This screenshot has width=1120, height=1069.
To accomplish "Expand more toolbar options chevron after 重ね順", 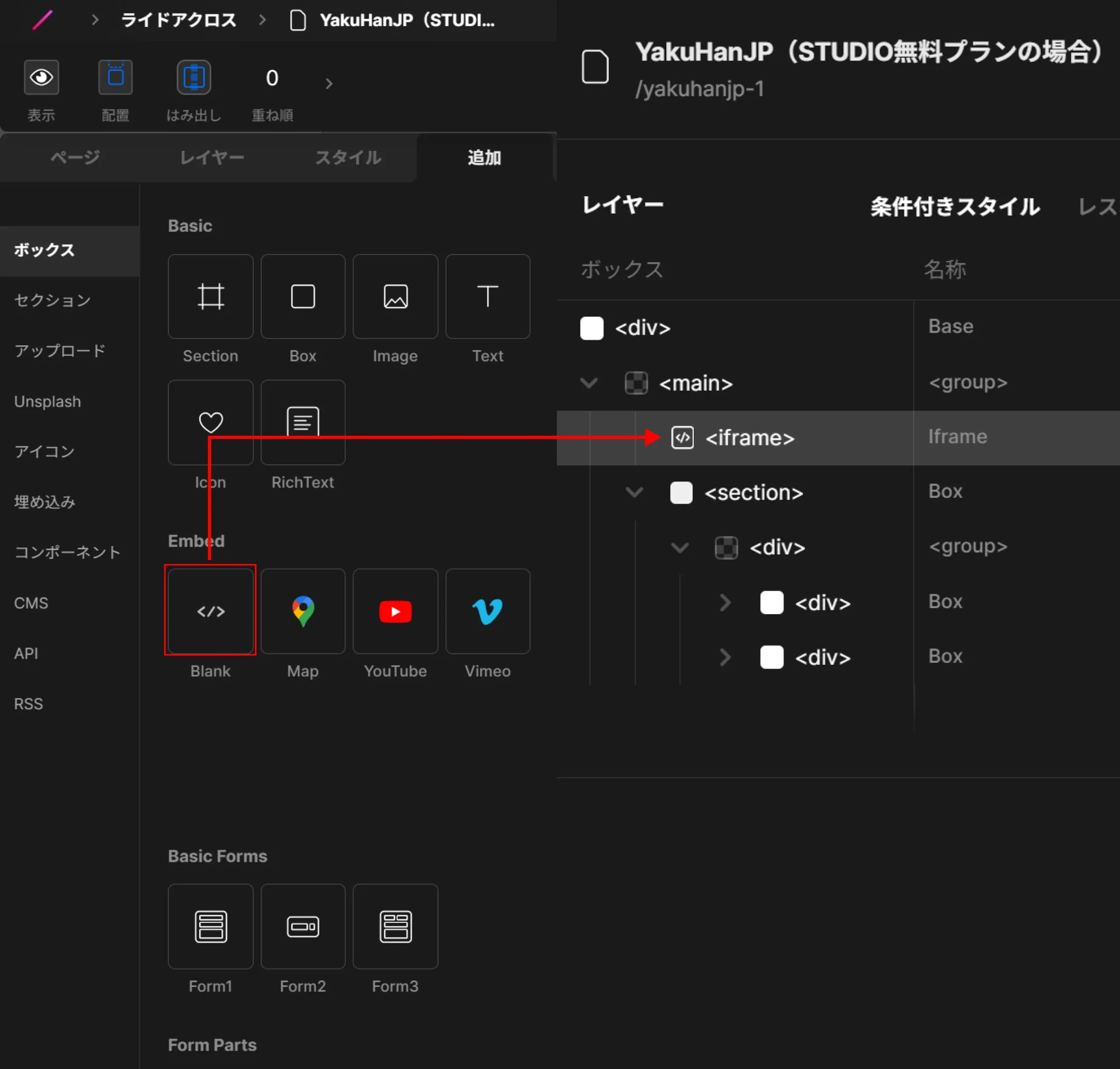I will click(x=329, y=84).
